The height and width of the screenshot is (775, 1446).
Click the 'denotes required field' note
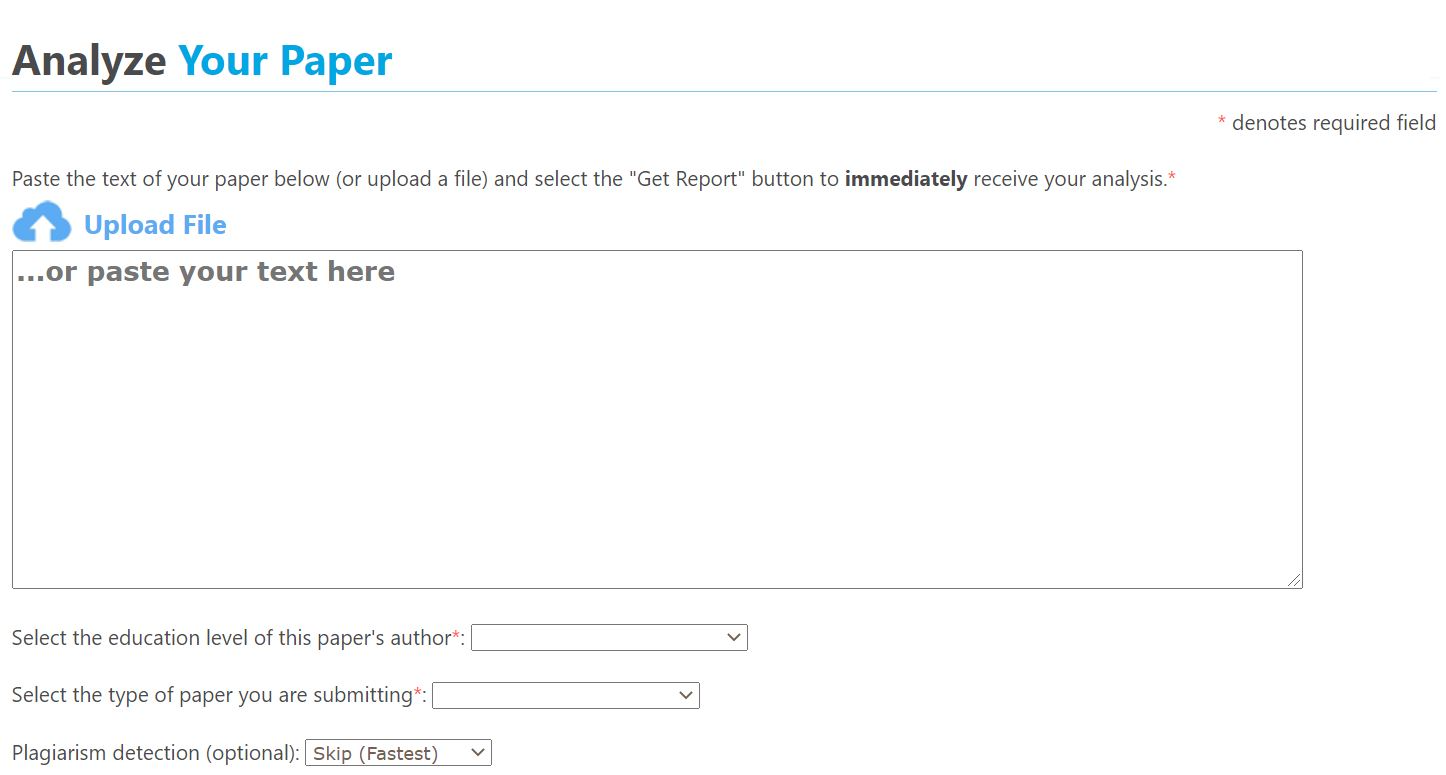(1333, 122)
